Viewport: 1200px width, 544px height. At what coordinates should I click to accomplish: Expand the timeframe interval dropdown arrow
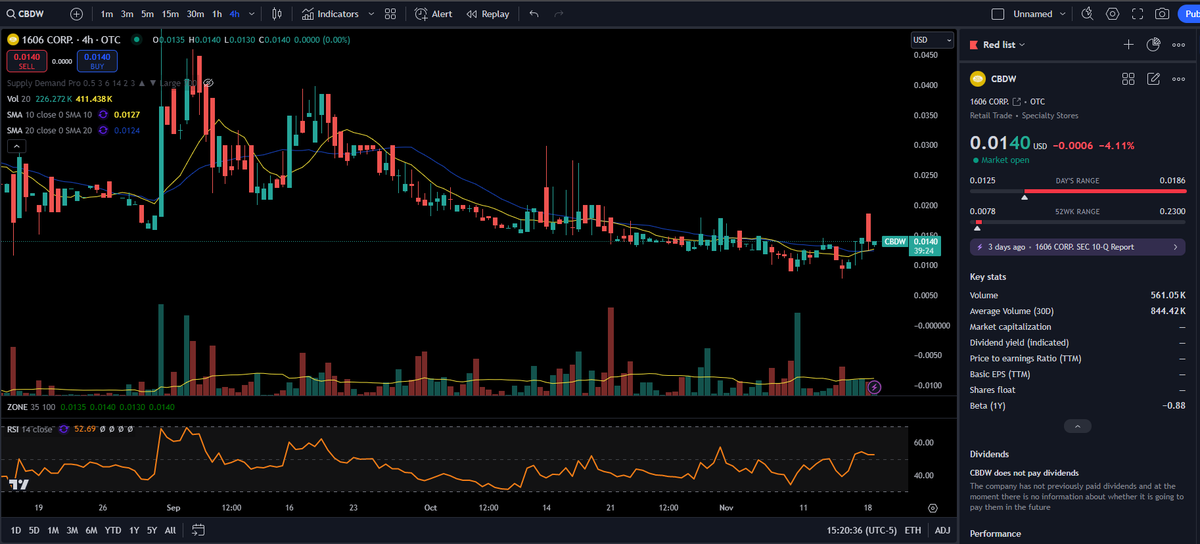(x=251, y=14)
